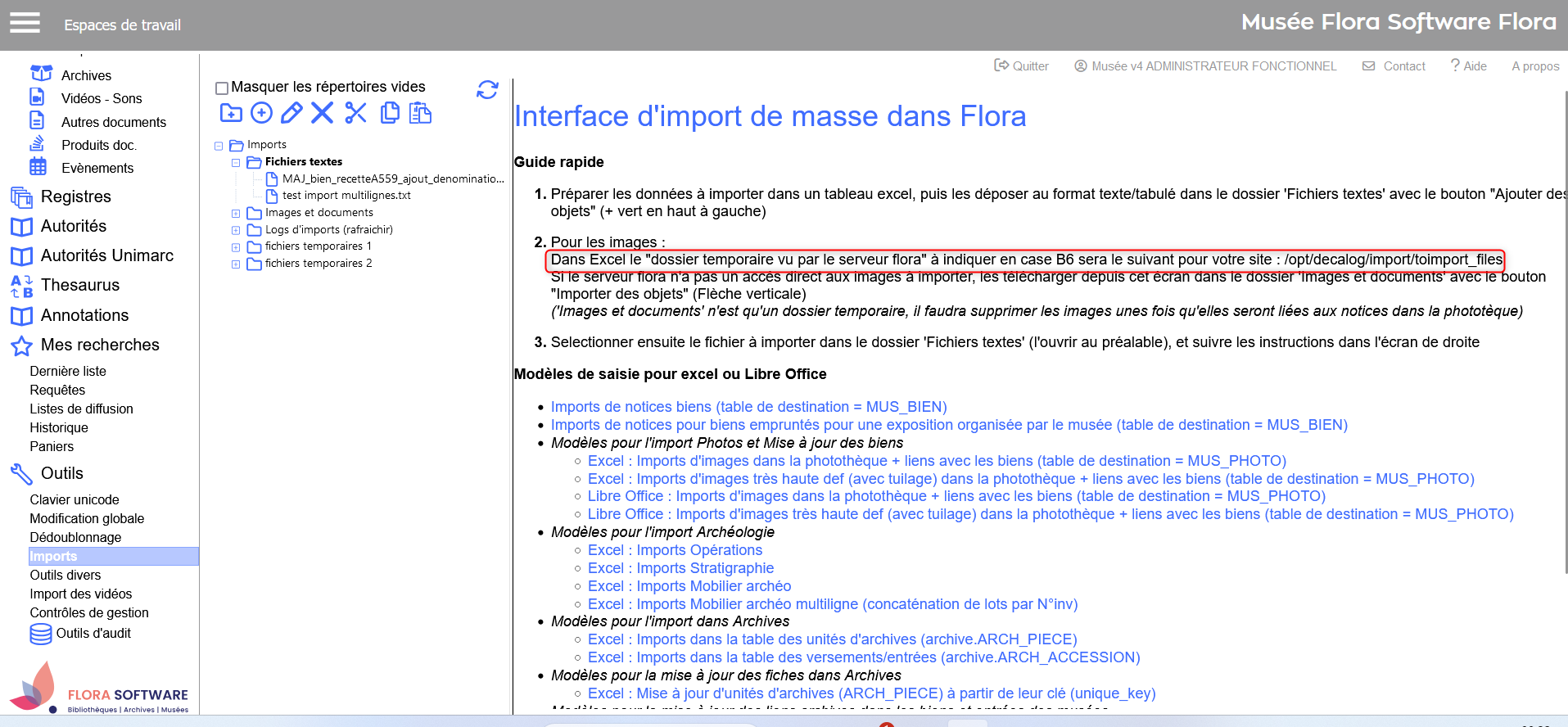Viewport: 1568px width, 727px height.
Task: Click the paste clipboard icon
Action: point(420,113)
